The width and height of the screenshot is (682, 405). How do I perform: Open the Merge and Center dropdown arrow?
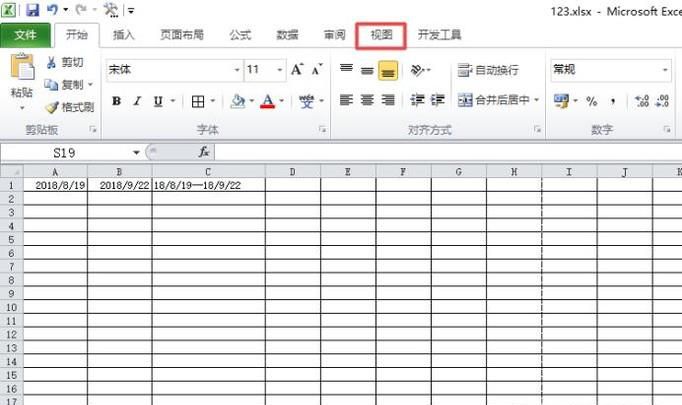pos(537,100)
